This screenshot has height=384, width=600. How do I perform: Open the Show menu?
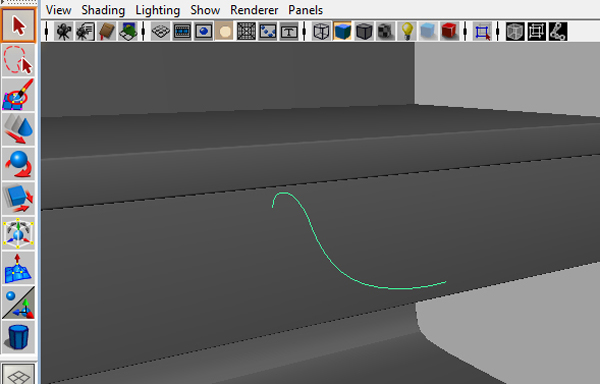point(205,10)
